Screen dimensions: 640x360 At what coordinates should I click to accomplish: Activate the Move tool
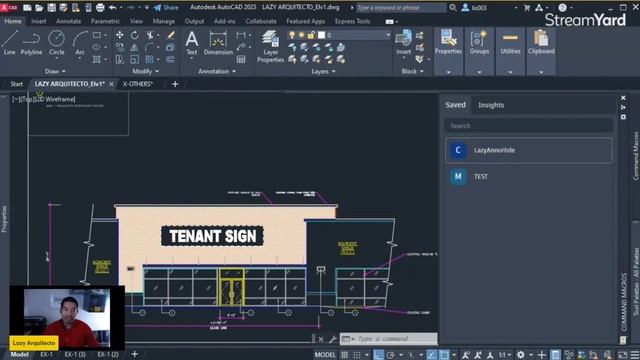click(x=120, y=36)
